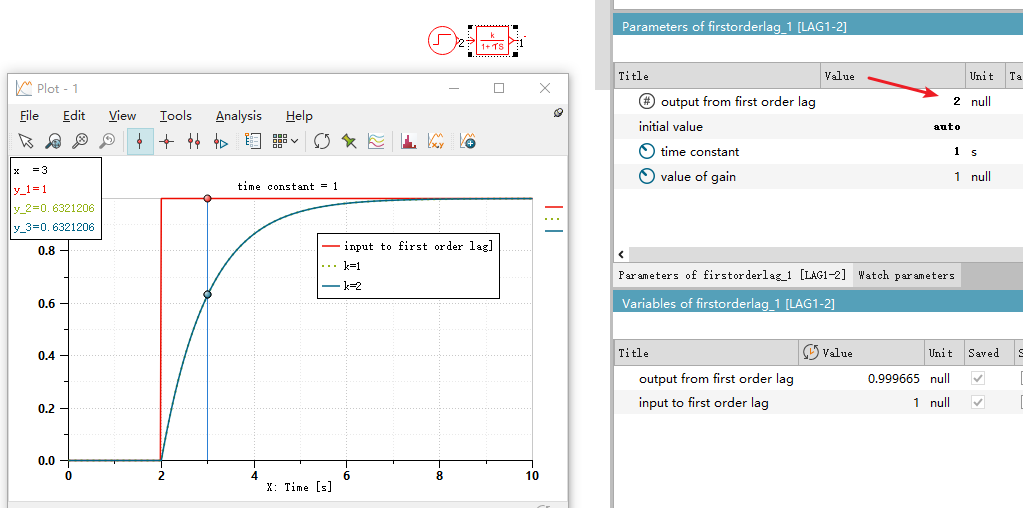Viewport: 1023px width, 508px height.
Task: Click the XY plot icon
Action: 437,142
